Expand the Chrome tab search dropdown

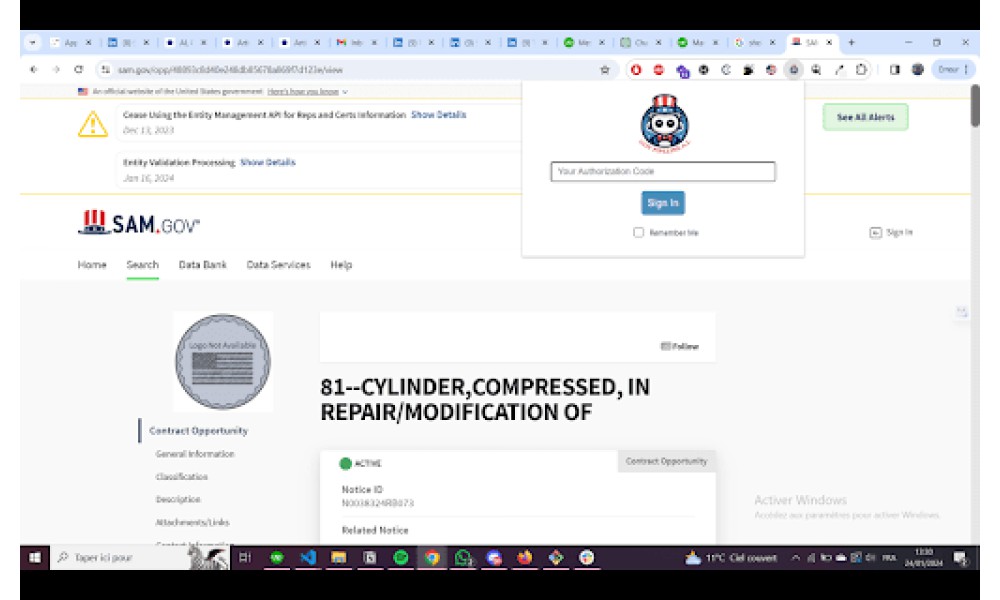pyautogui.click(x=32, y=43)
